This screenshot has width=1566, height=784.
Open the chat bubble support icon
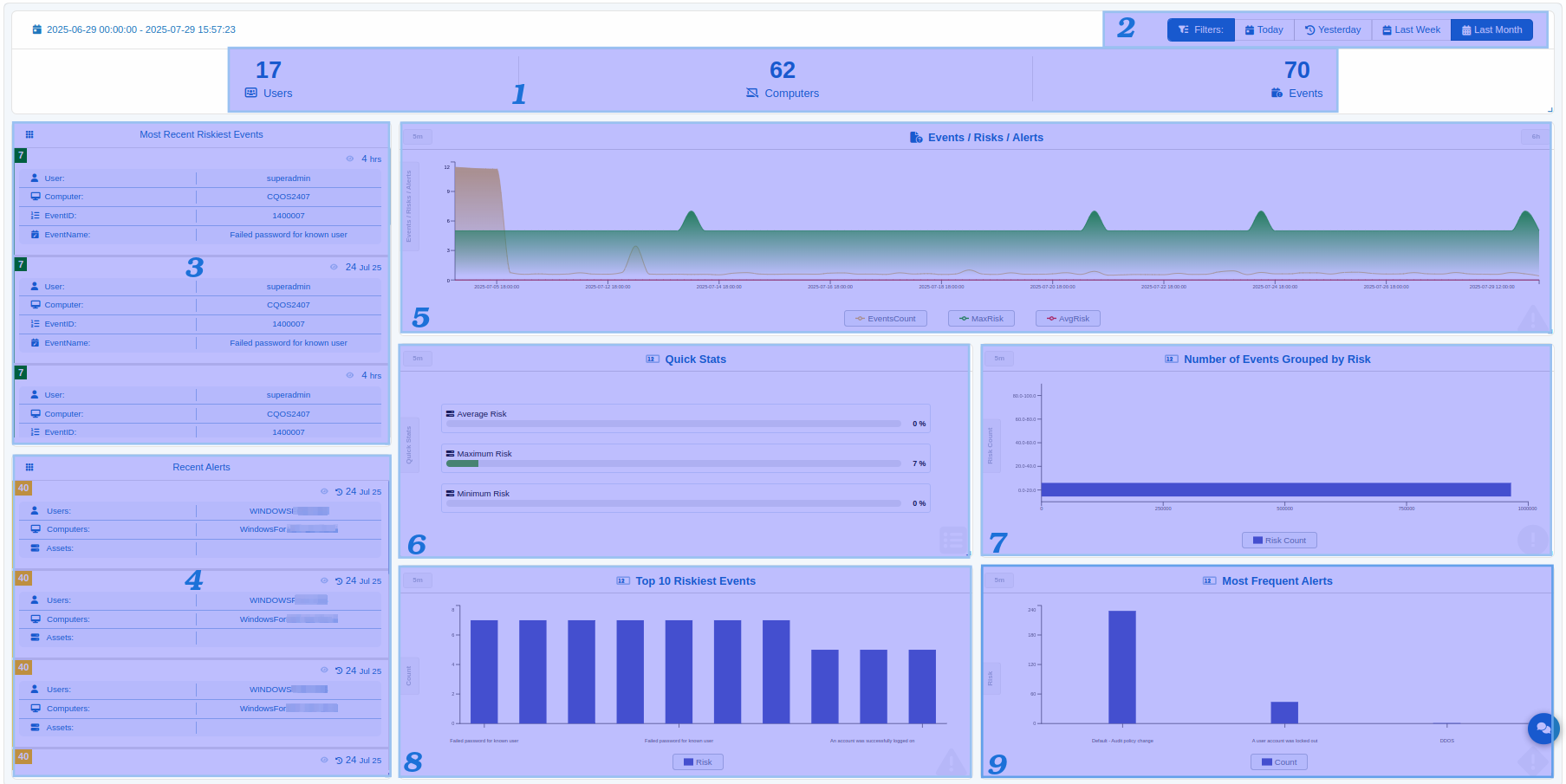click(1543, 729)
